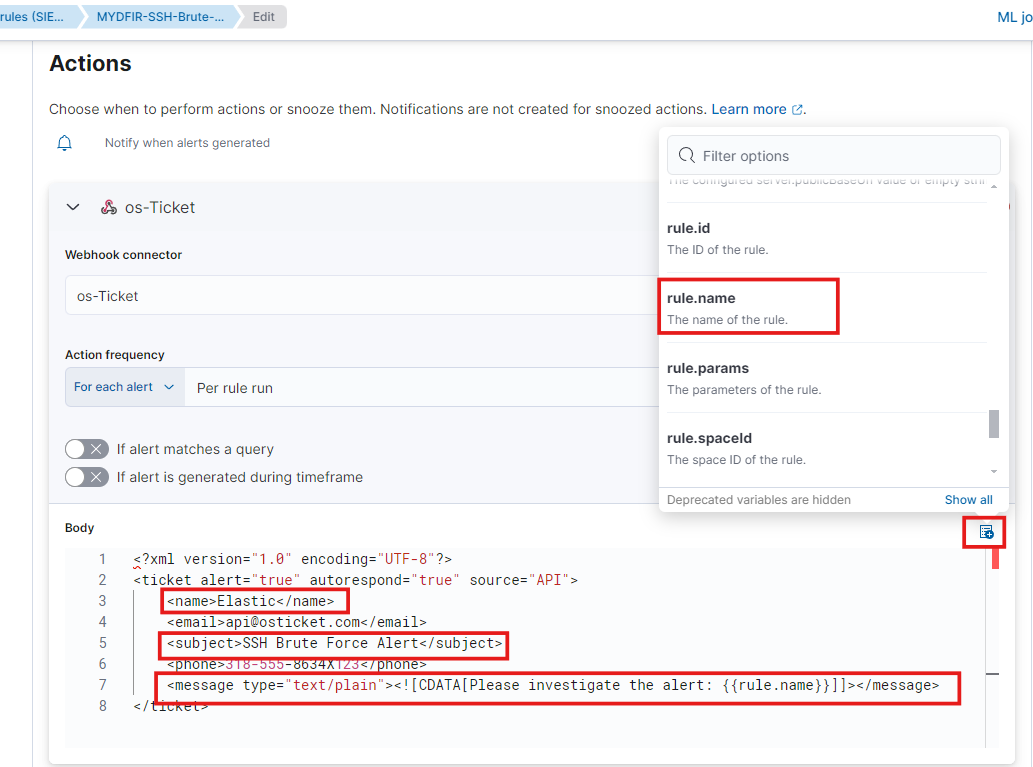
Task: Click the Deprecated variables are hidden text
Action: 758,499
